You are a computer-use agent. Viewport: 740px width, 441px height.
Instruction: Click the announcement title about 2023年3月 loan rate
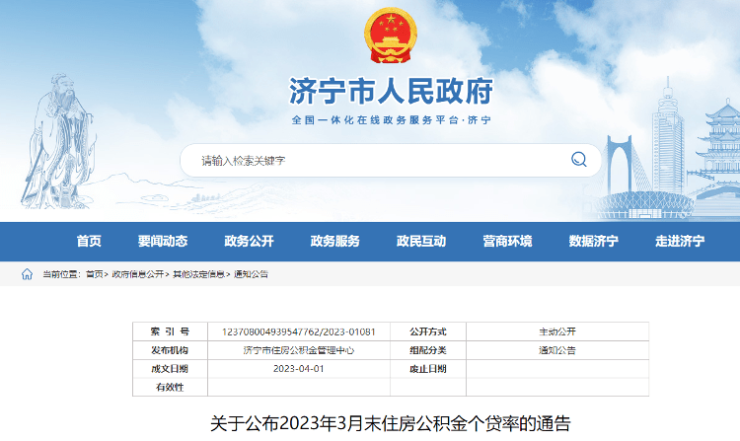390,423
